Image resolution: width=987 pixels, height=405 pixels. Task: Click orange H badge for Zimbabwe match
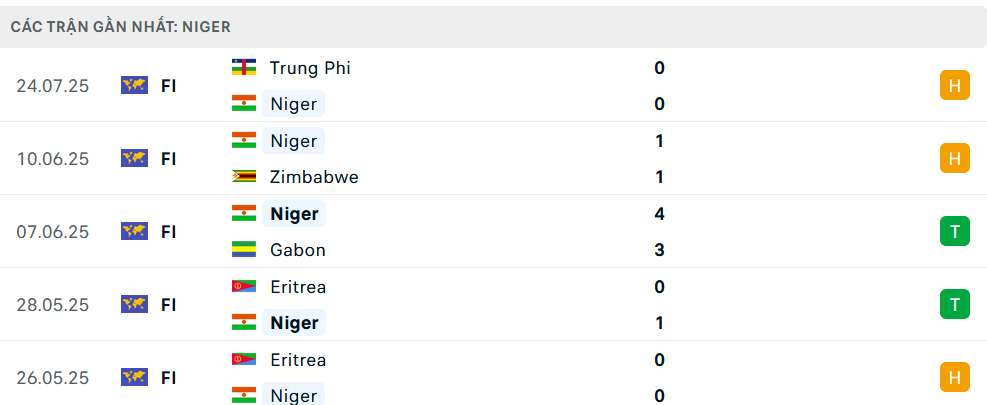click(954, 159)
